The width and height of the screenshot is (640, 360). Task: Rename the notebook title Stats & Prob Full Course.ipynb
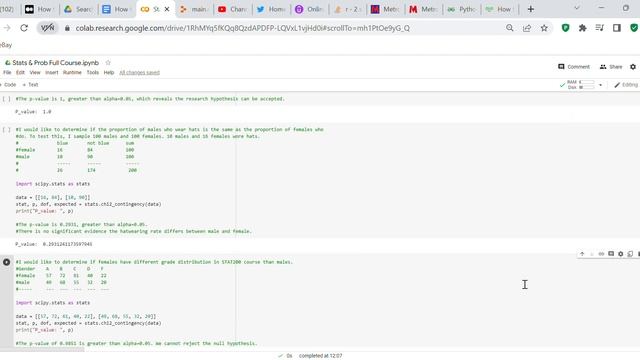click(x=56, y=62)
